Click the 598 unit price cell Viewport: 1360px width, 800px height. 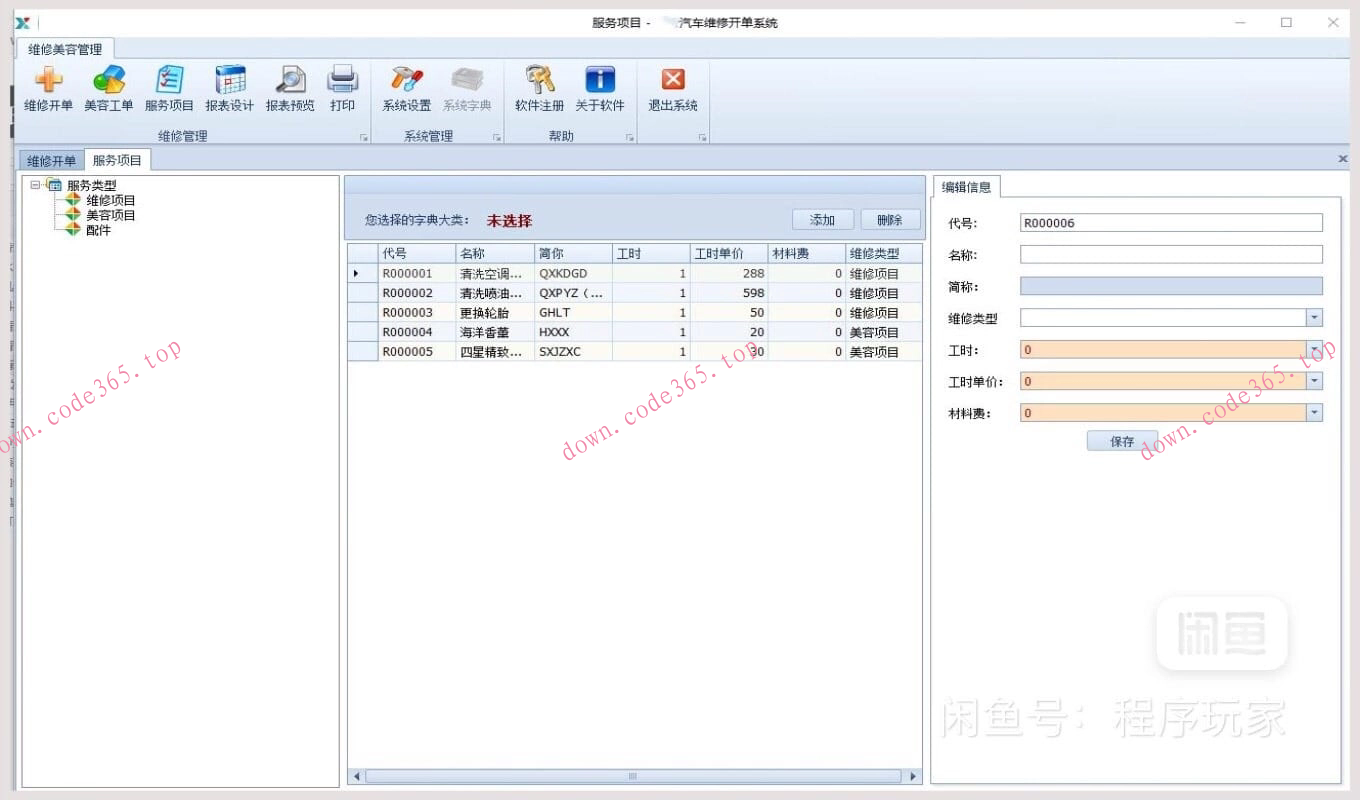pos(729,293)
